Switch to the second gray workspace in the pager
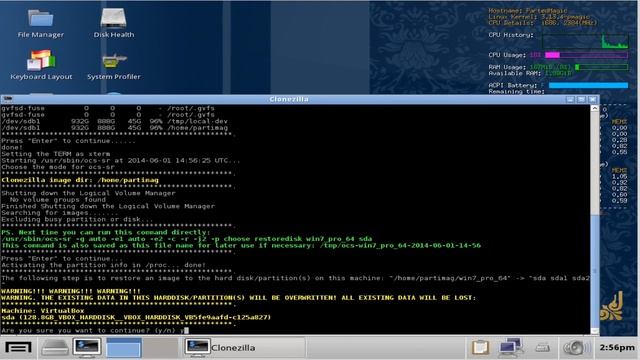Screen dimensions: 640x360 (160, 348)
